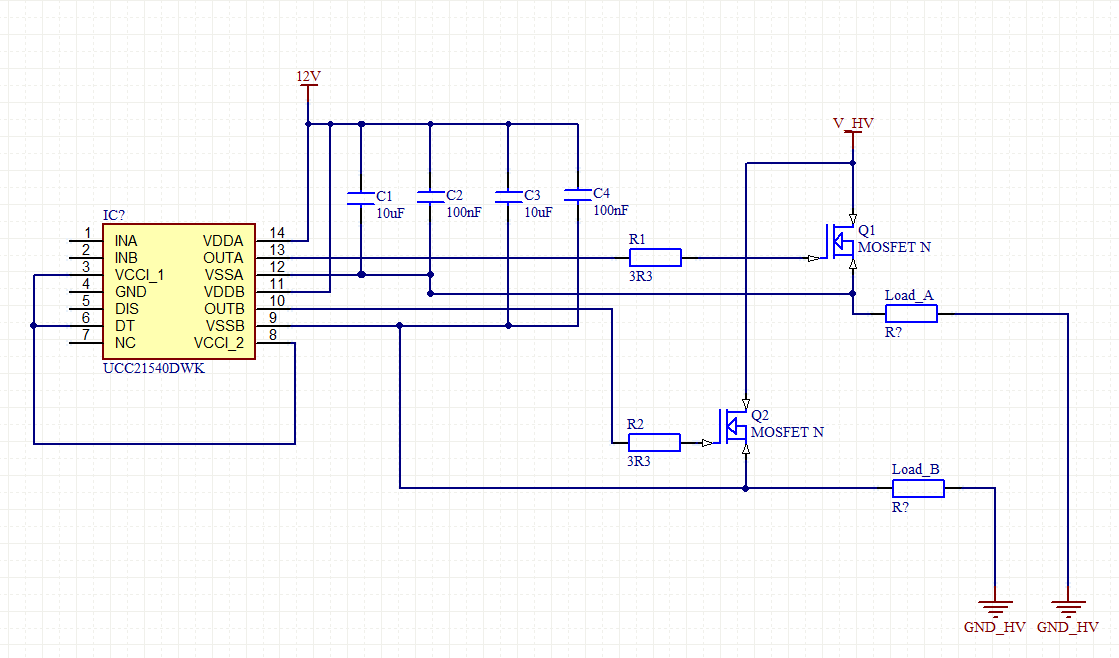Click pin number 1 on the IC

coord(88,233)
